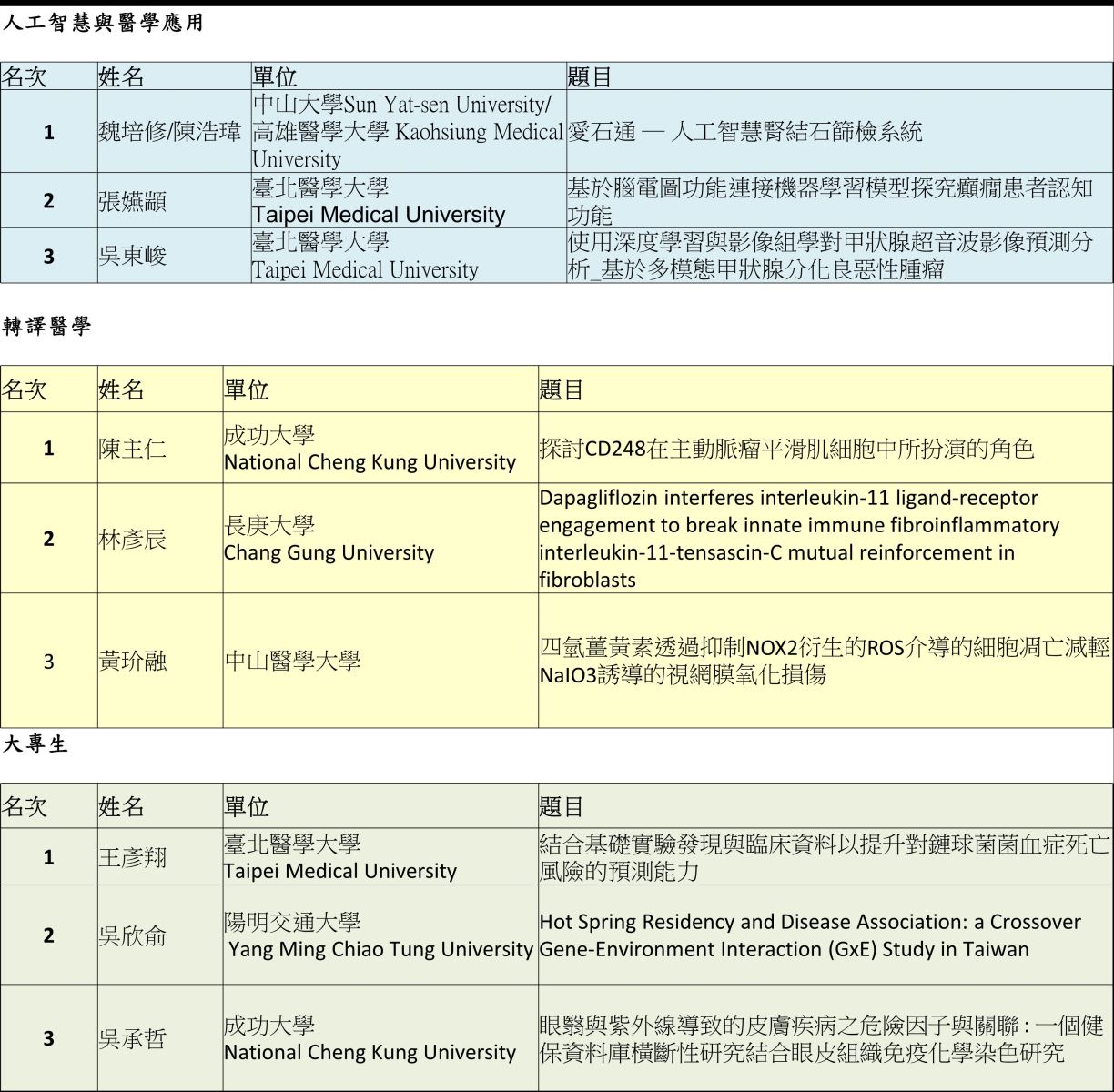
Task: Select rank 2 in 吳欣俞 row
Action: click(x=49, y=935)
